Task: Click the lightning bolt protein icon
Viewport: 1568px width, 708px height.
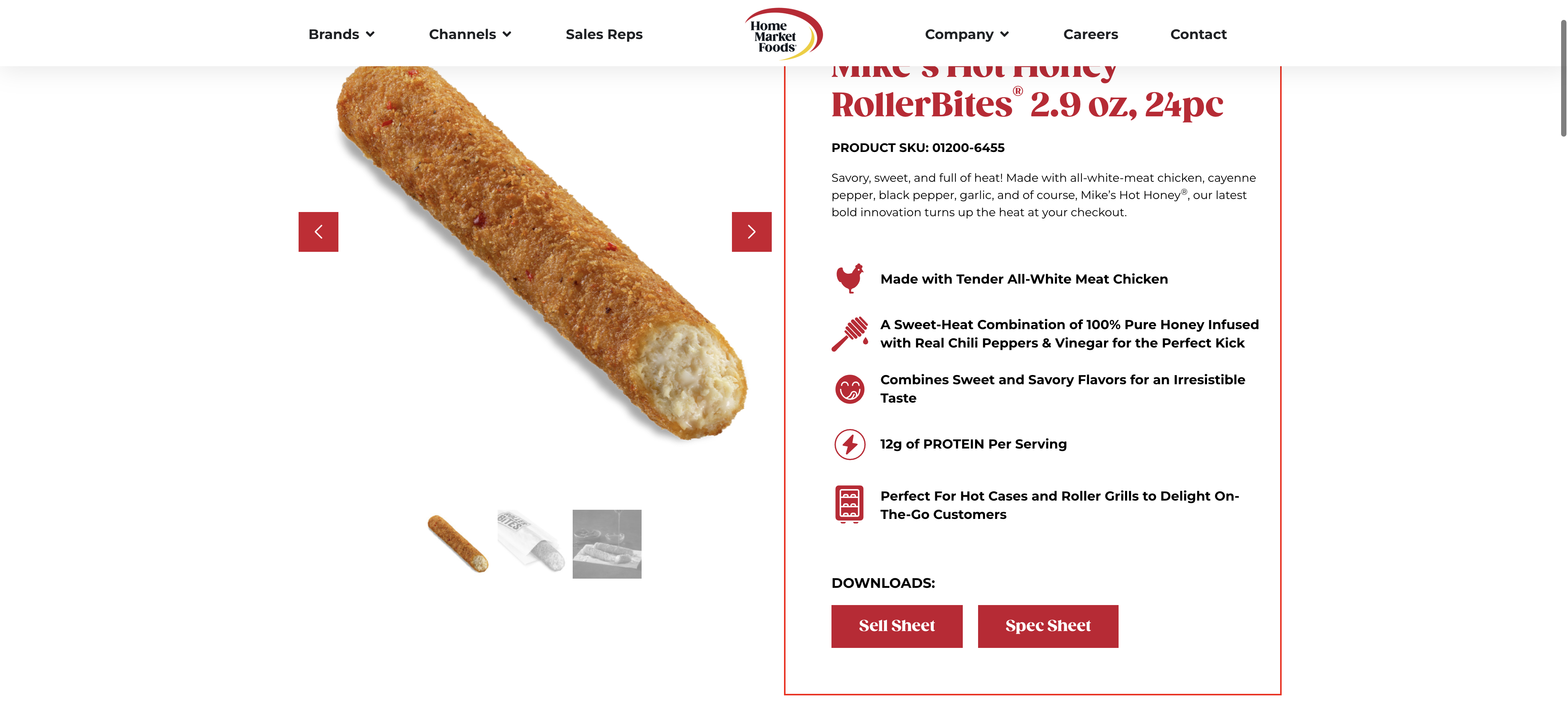Action: pos(849,444)
